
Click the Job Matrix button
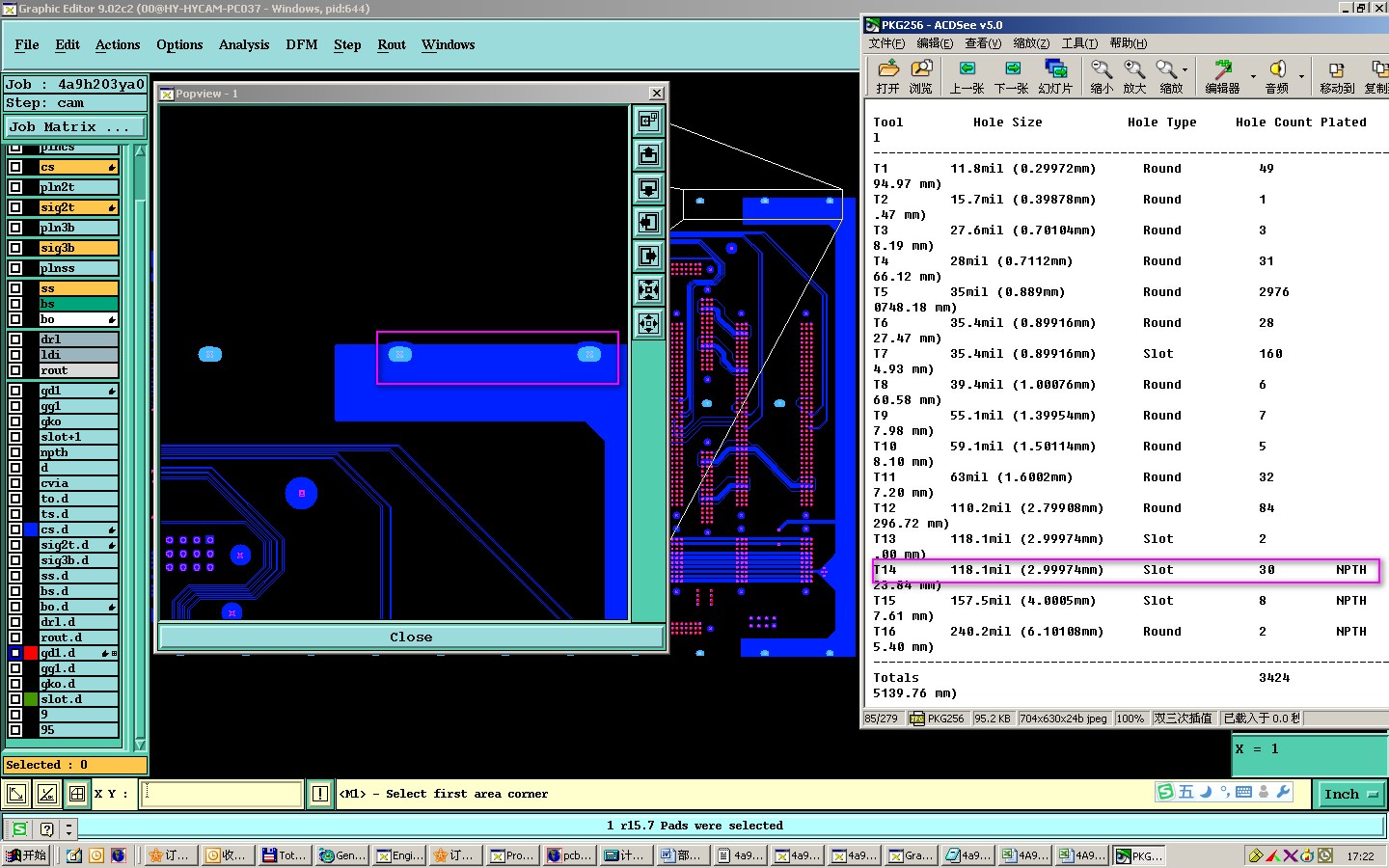click(74, 126)
